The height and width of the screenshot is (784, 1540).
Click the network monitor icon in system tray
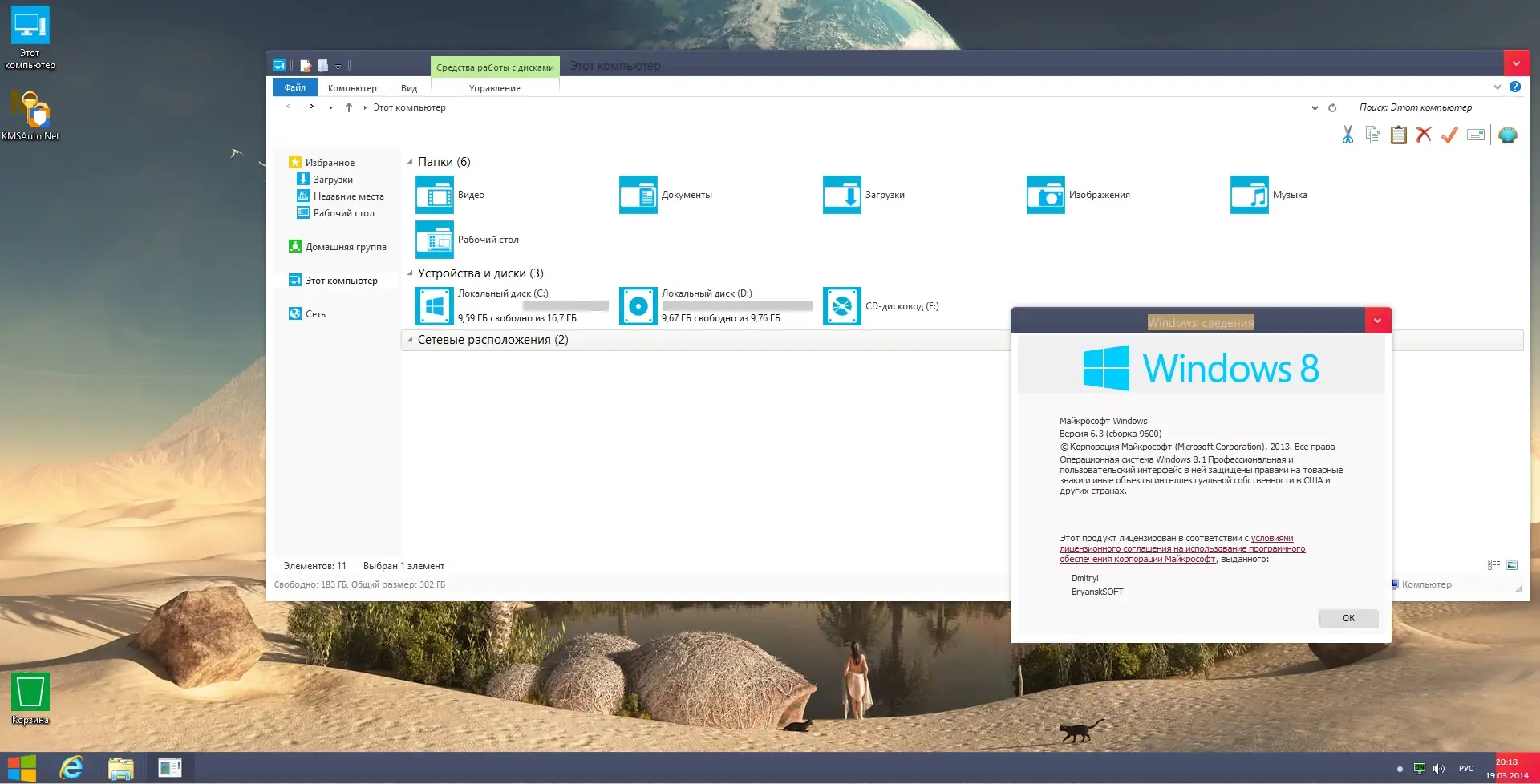point(1420,769)
